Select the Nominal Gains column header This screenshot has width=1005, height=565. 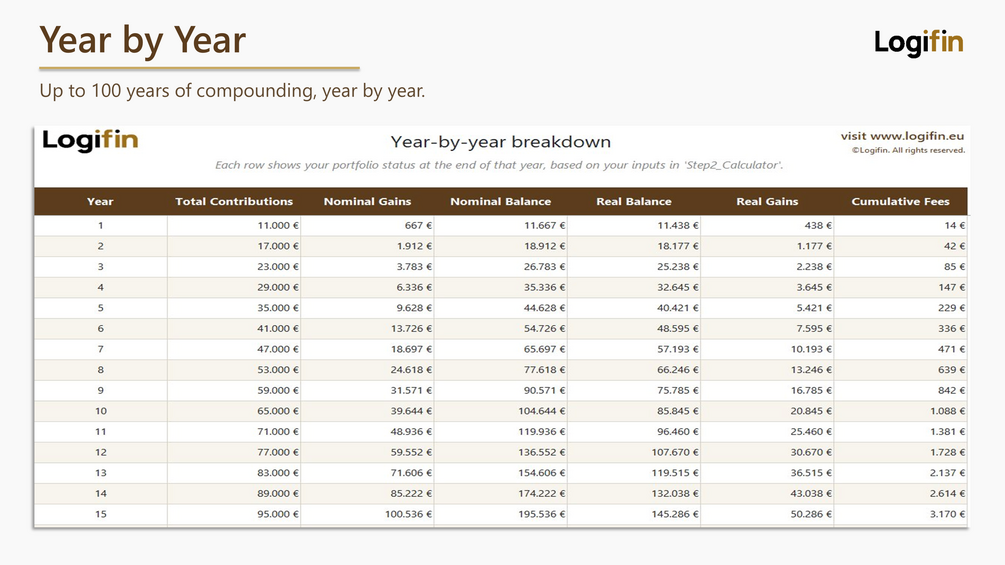(x=367, y=201)
